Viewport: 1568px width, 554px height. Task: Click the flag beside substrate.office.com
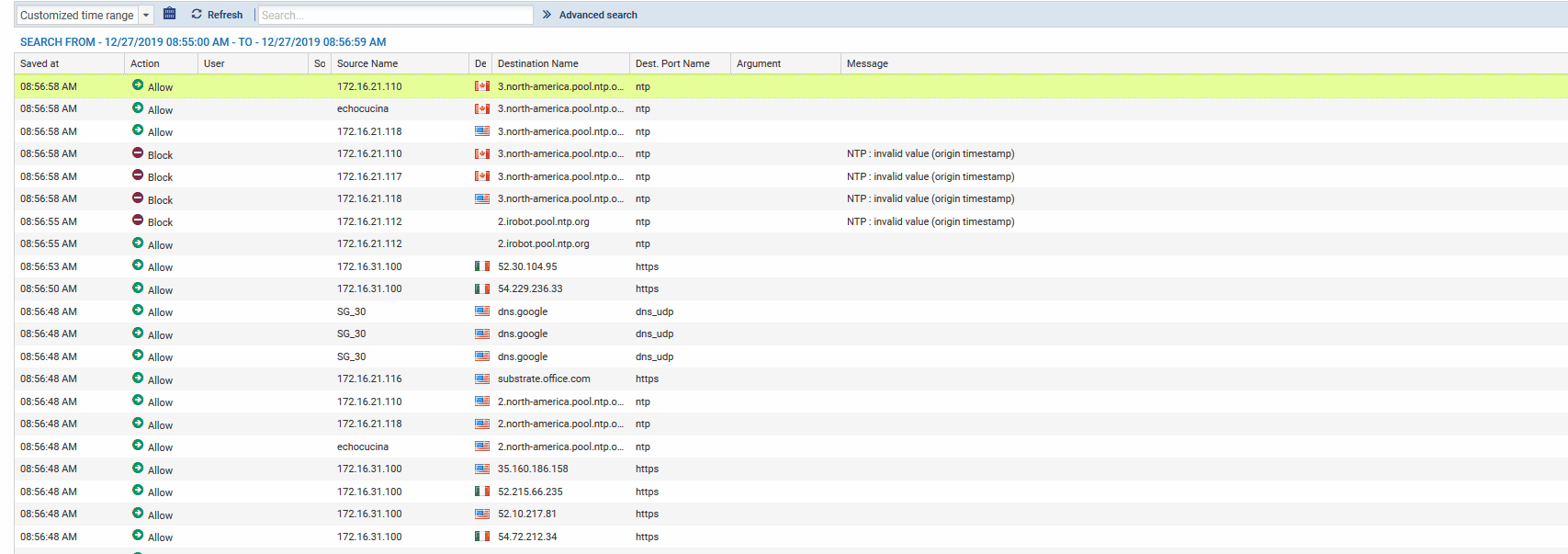tap(482, 379)
